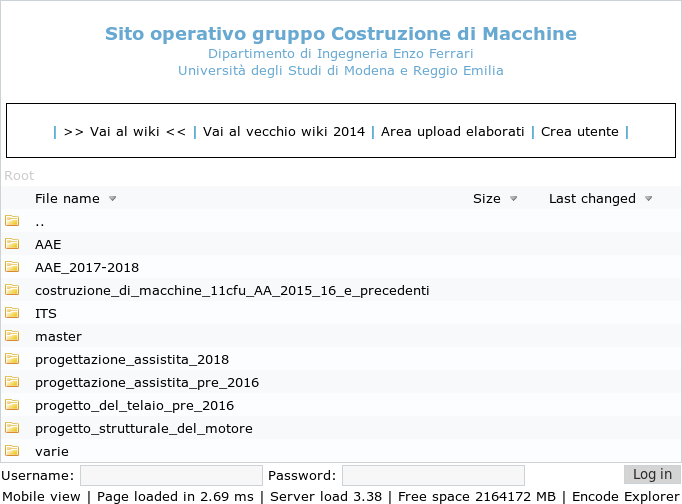Click the ITS folder icon
The height and width of the screenshot is (504, 682).
click(x=12, y=313)
